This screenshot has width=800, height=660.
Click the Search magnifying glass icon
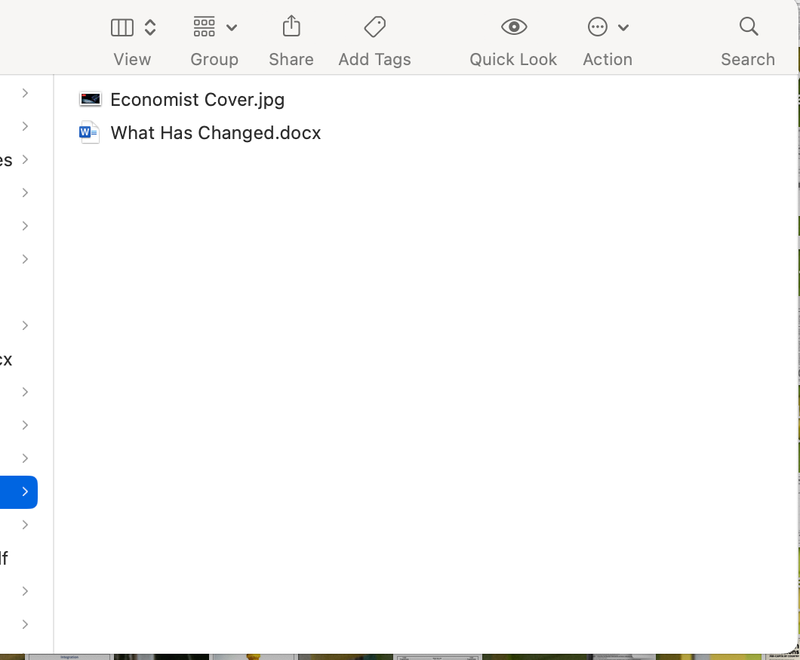point(748,27)
